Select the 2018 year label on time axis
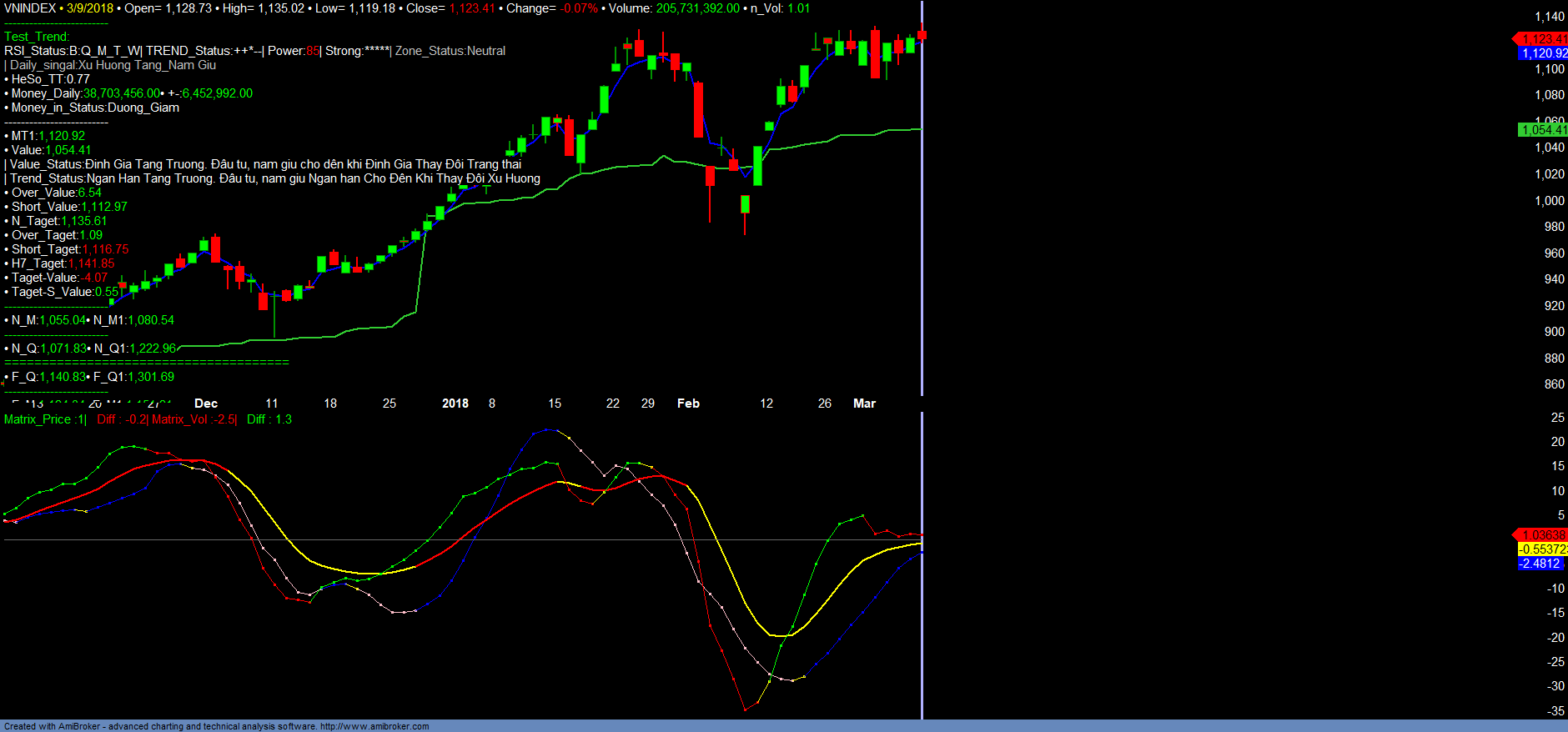 point(455,404)
